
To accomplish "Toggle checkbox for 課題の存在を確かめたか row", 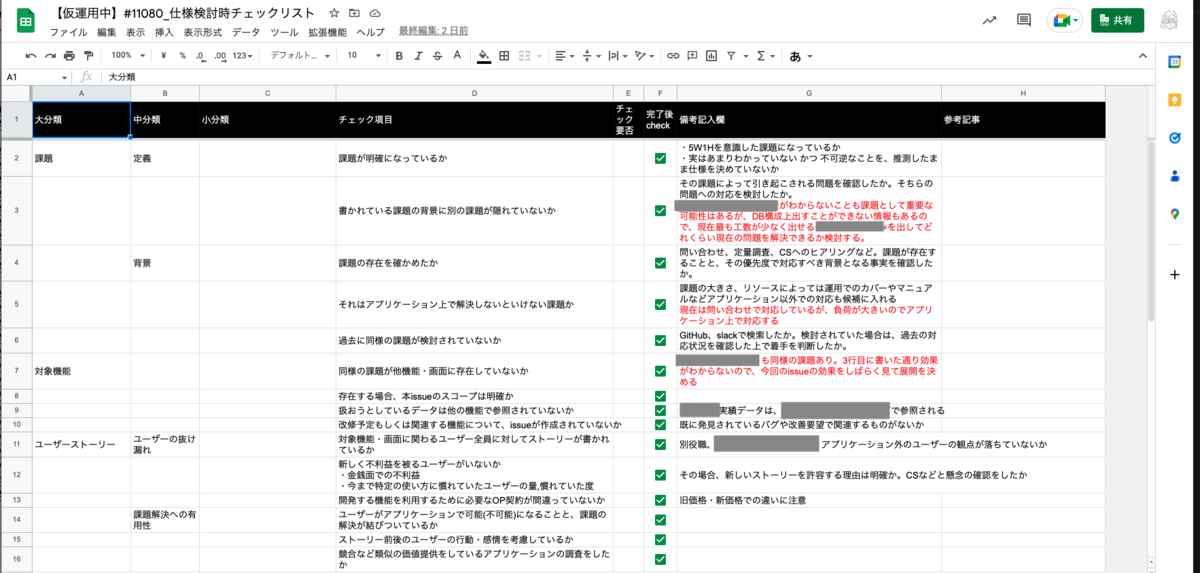I will tap(660, 263).
